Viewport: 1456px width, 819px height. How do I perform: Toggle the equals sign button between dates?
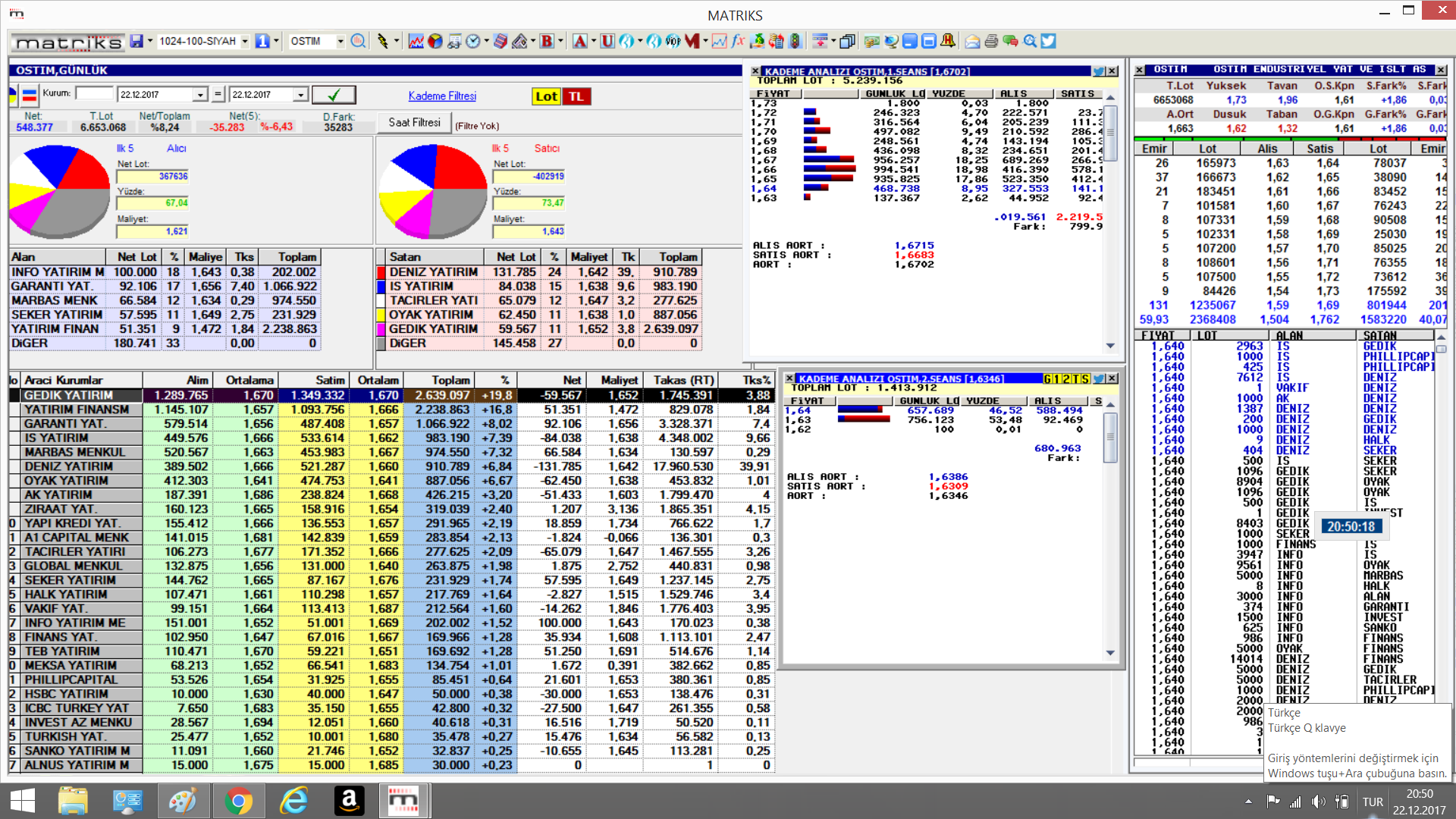coord(218,95)
